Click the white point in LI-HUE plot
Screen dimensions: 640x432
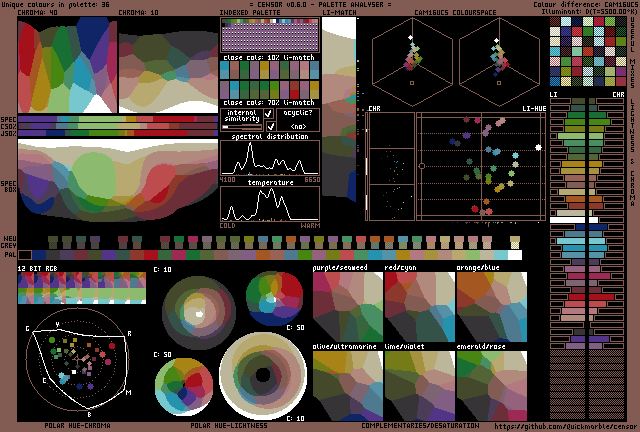(x=538, y=147)
